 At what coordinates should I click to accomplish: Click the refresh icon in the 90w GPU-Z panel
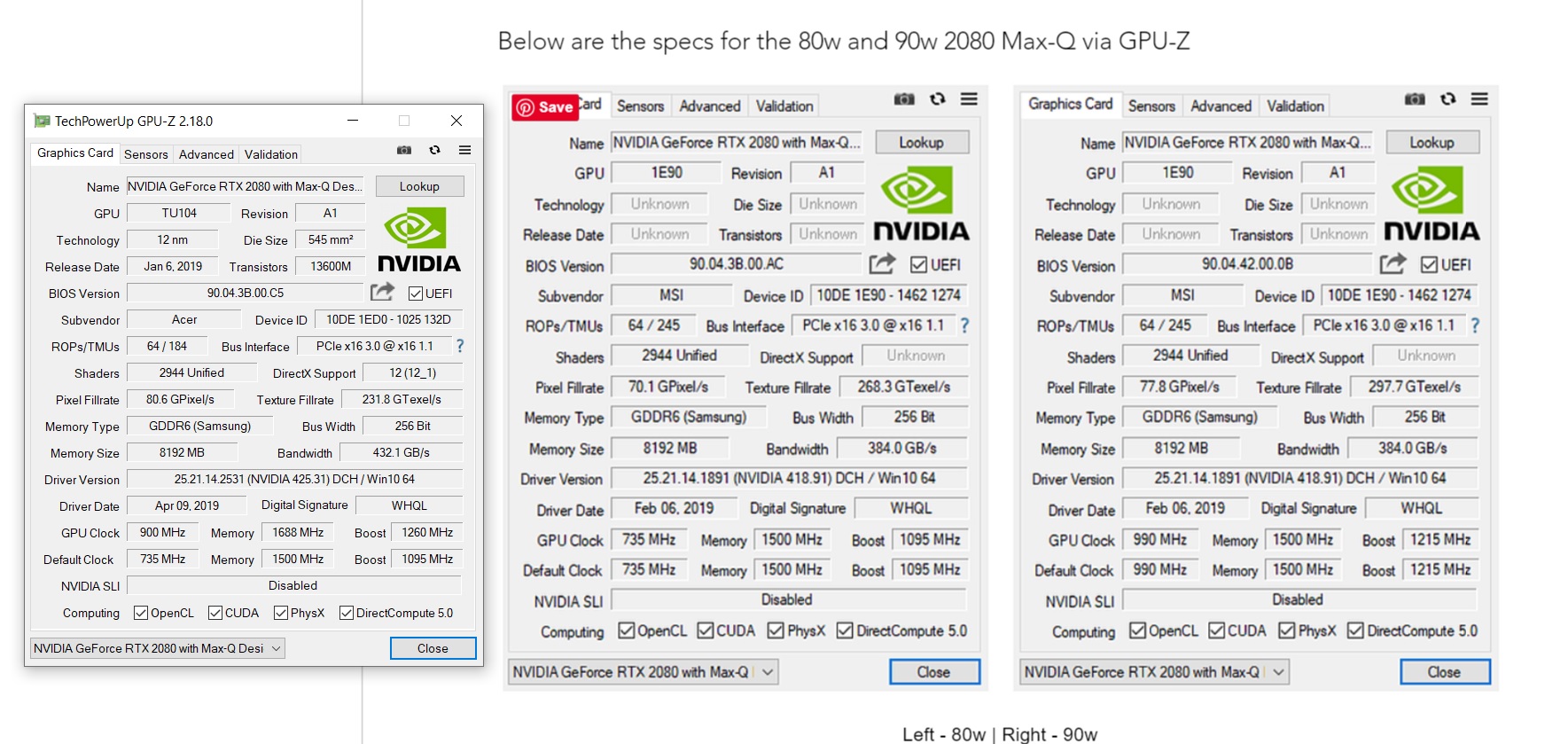click(x=1448, y=99)
